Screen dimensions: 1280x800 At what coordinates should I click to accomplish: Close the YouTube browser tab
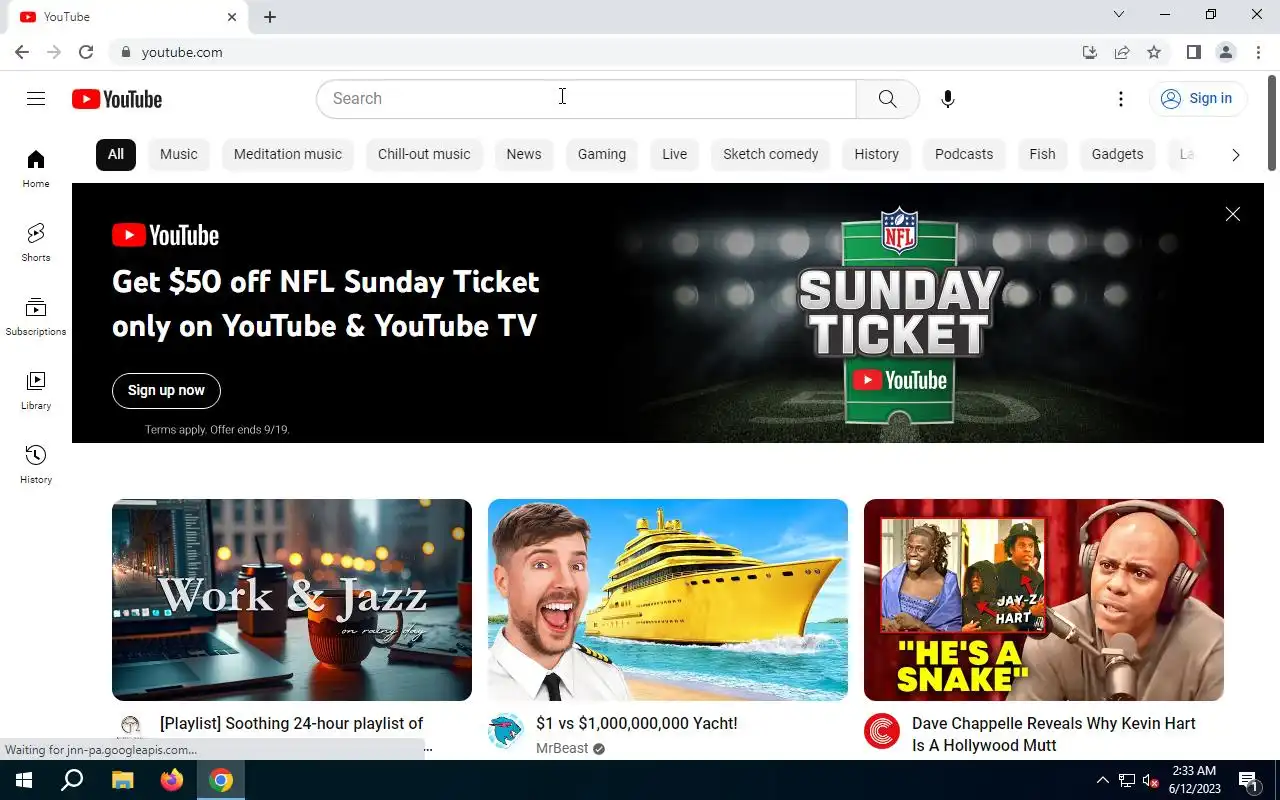pyautogui.click(x=232, y=17)
